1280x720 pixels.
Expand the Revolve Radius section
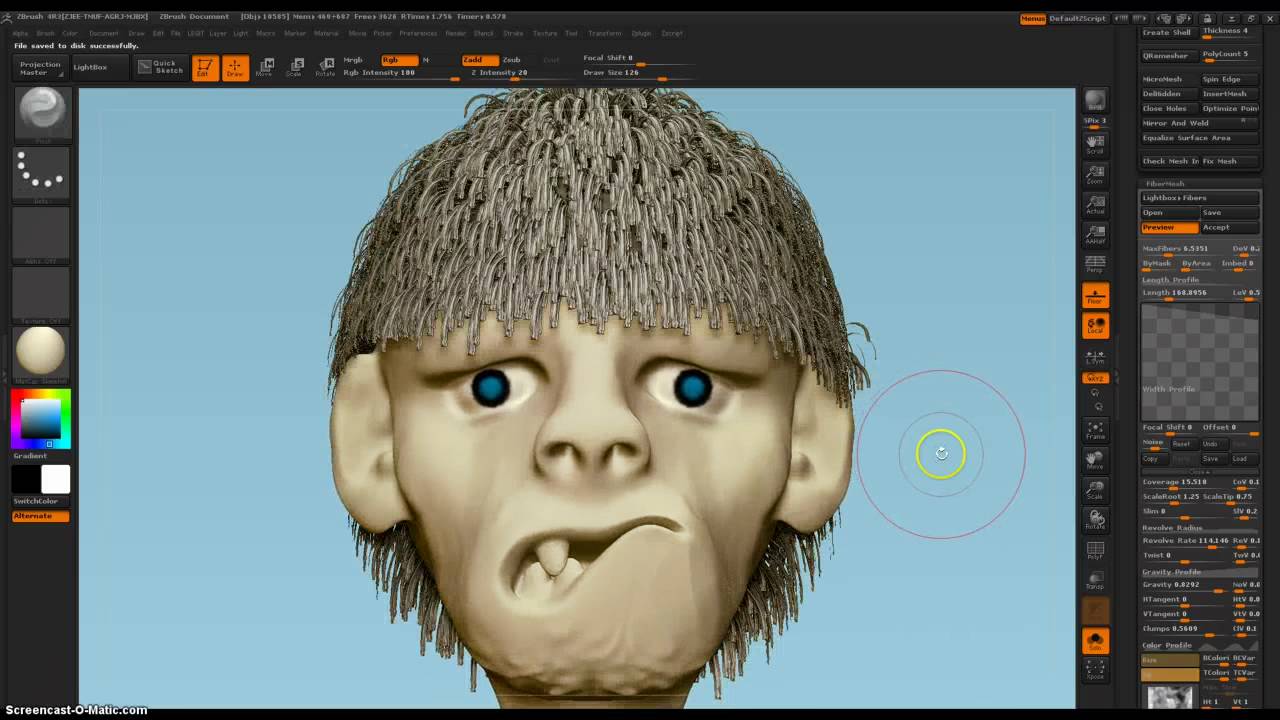point(1173,528)
